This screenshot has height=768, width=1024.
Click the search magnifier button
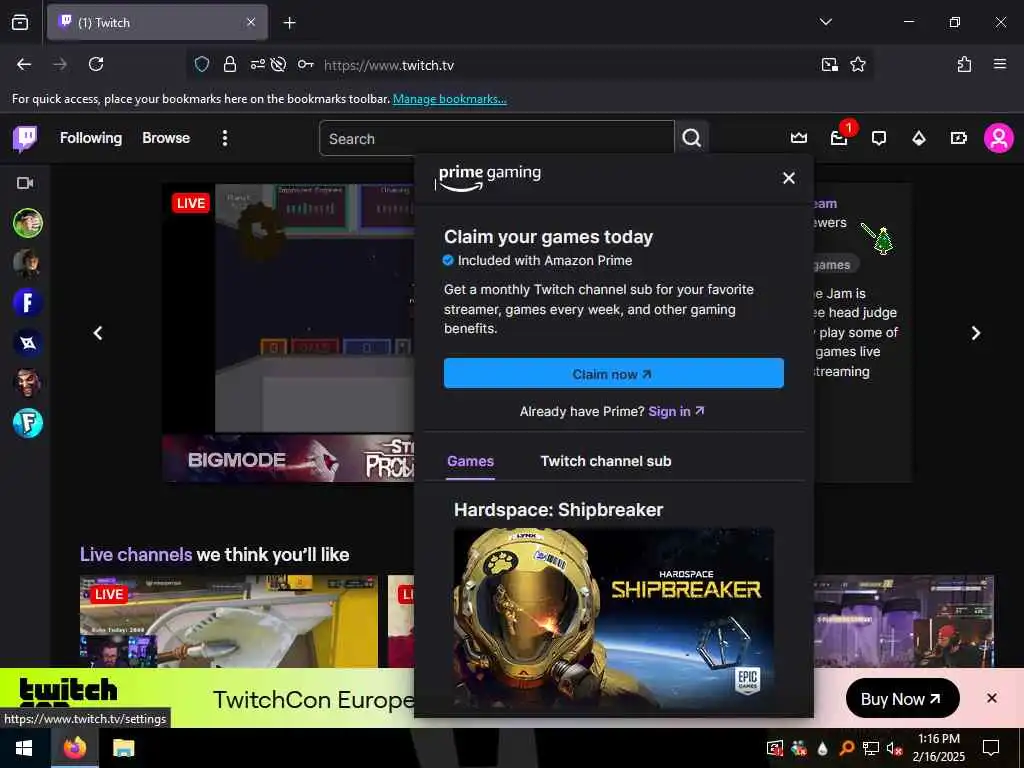pos(692,138)
